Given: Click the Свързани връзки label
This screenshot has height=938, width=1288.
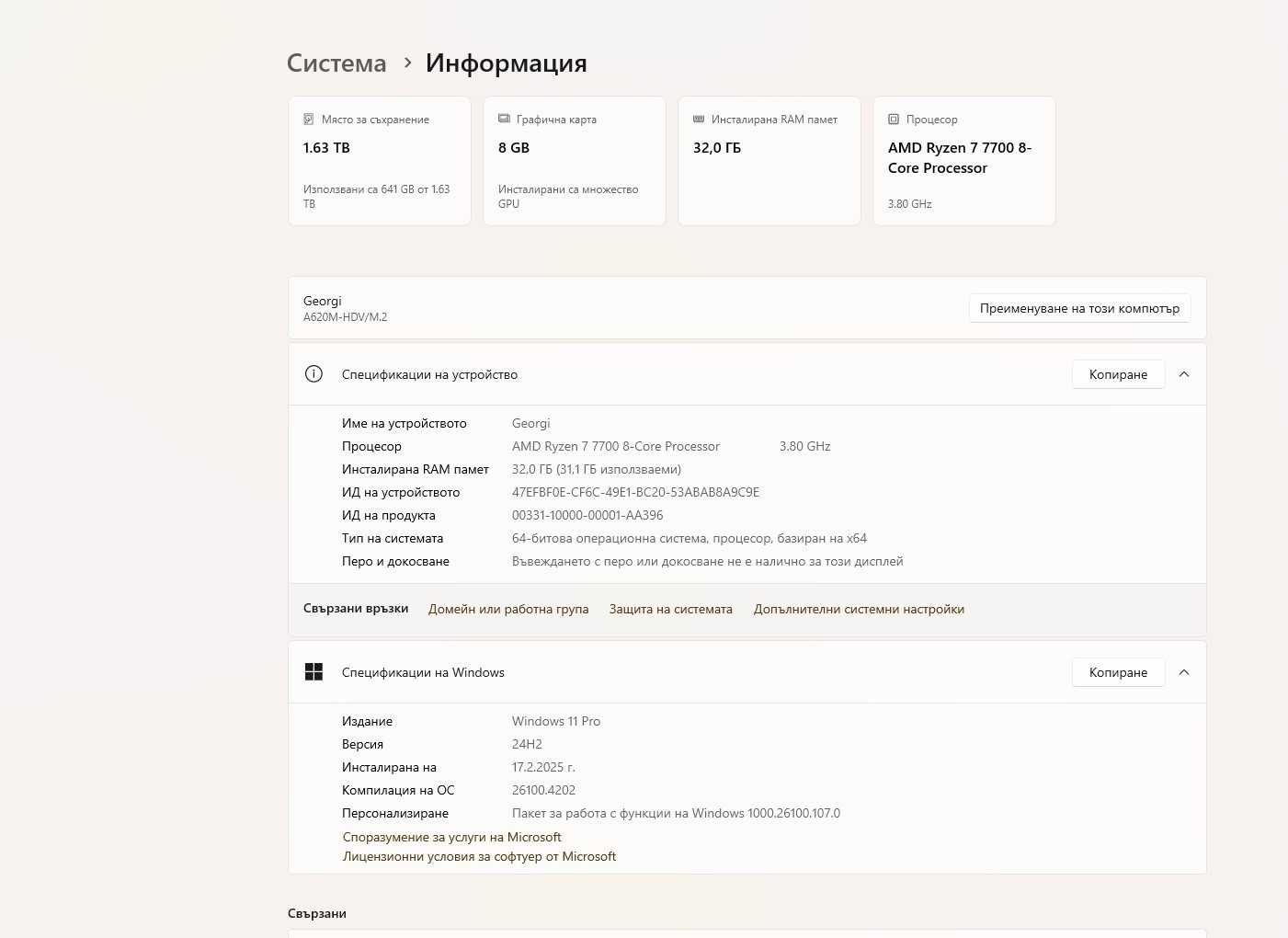Looking at the screenshot, I should (x=356, y=608).
